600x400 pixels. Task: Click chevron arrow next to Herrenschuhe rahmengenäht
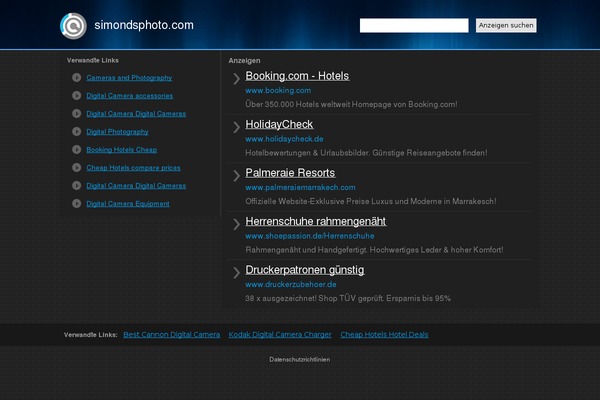236,224
